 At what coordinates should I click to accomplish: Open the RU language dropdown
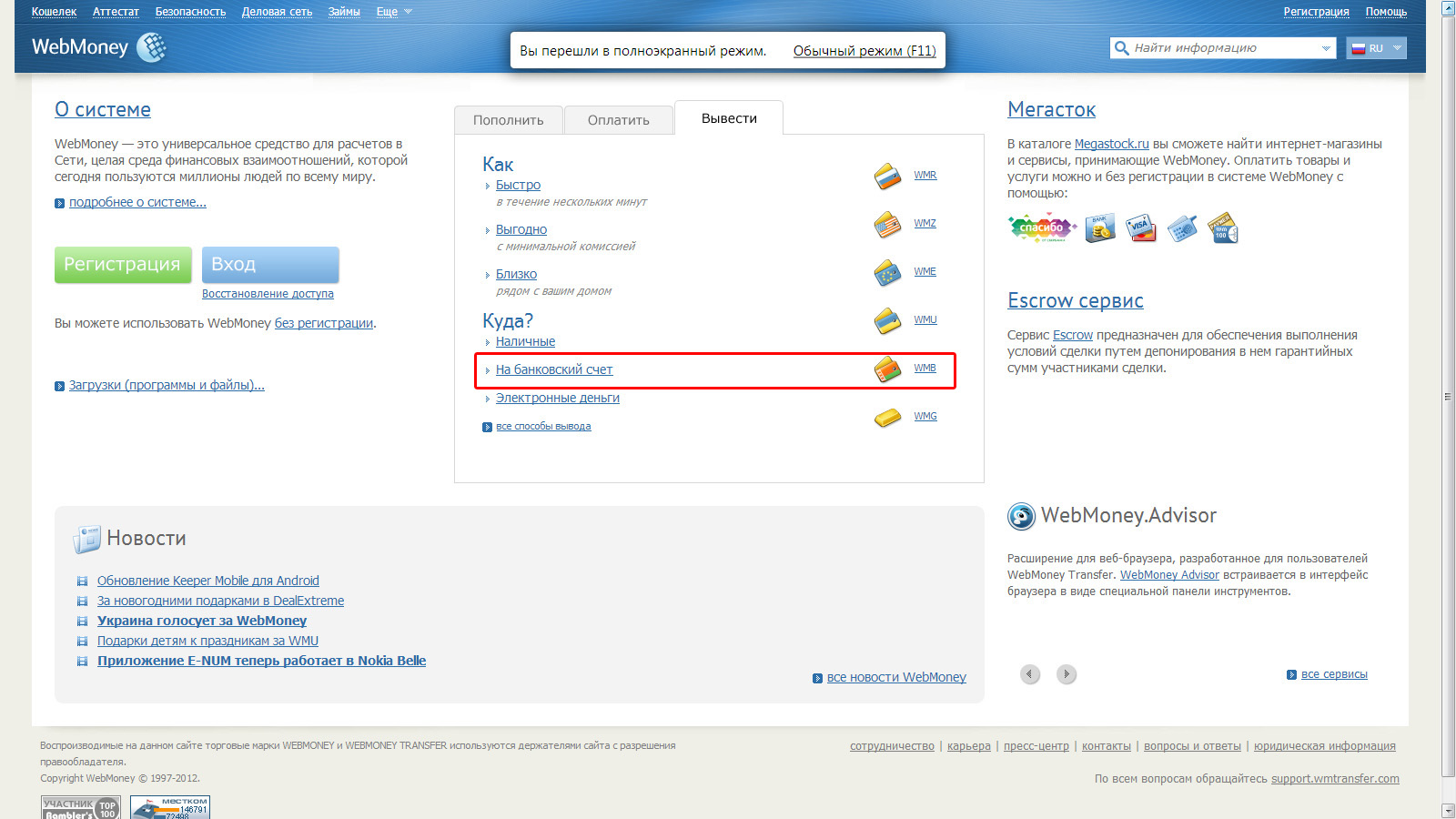point(1376,48)
